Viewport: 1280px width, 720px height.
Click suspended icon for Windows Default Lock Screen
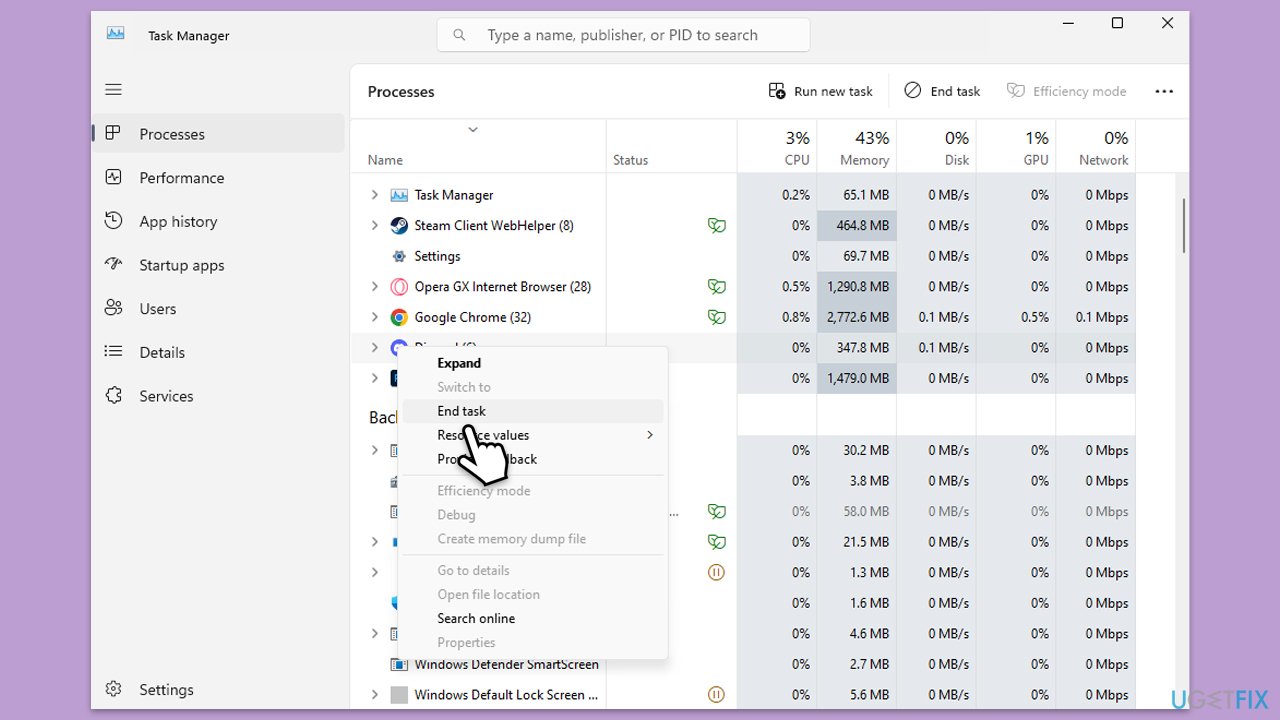coord(716,695)
